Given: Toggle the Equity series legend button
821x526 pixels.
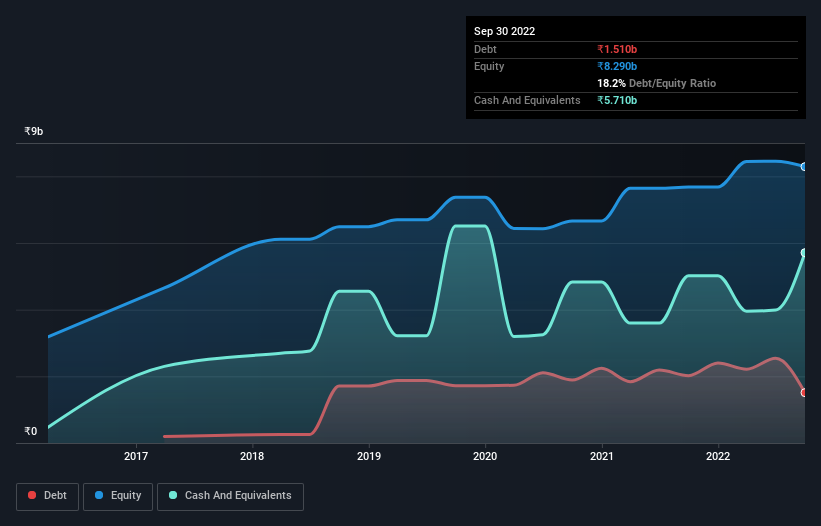Looking at the screenshot, I should click(x=118, y=496).
